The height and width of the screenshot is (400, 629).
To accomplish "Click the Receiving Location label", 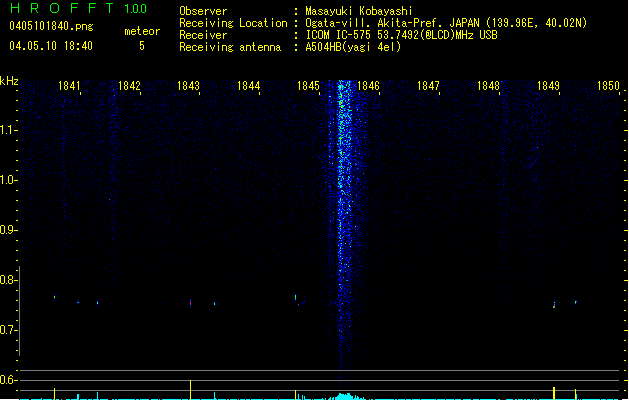I will 233,23.
